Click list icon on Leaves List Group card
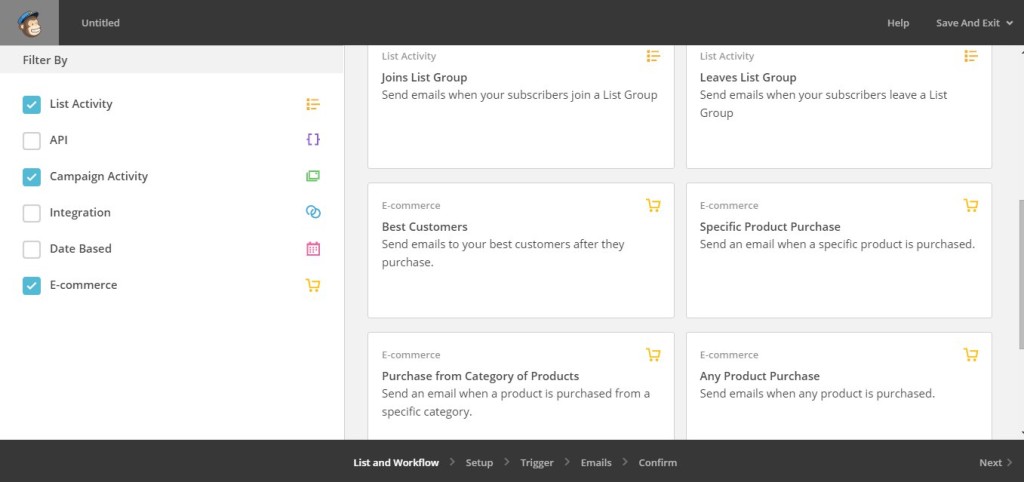This screenshot has width=1024, height=482. point(971,56)
